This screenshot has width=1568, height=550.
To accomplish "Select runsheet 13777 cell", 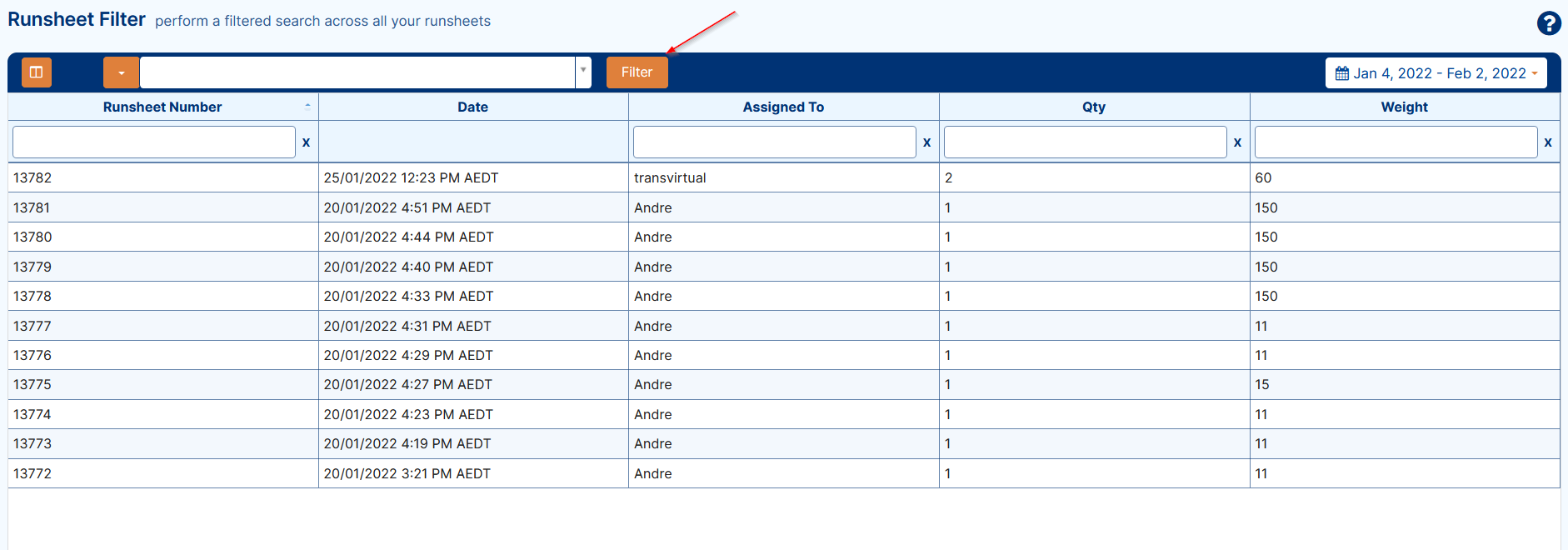I will click(x=163, y=326).
